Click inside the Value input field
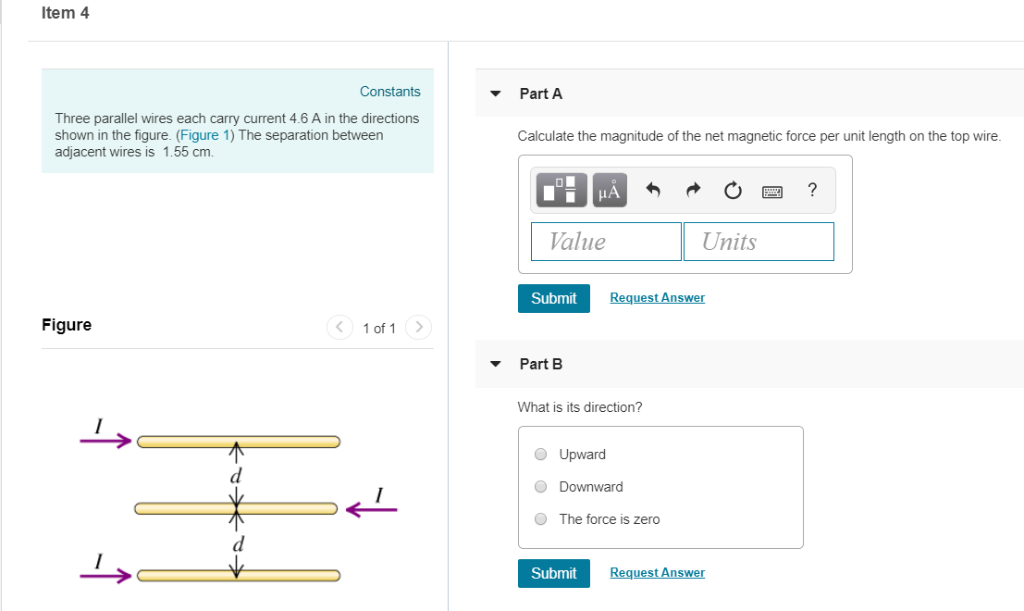This screenshot has height=611, width=1024. (x=605, y=241)
